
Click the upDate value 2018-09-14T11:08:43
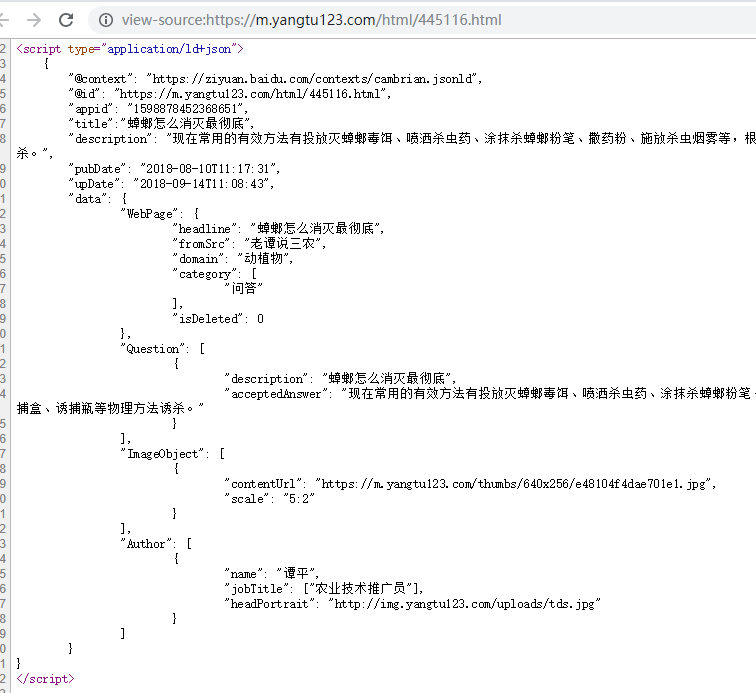(202, 183)
